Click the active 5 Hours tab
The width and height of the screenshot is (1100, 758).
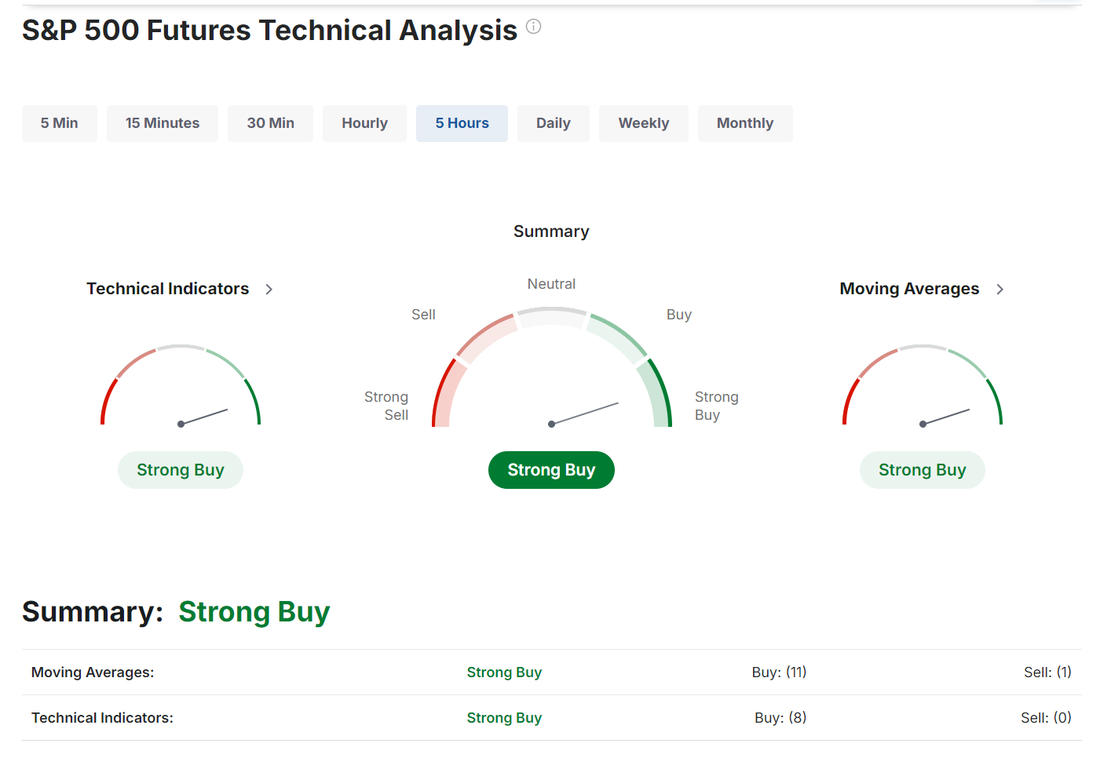click(x=462, y=123)
